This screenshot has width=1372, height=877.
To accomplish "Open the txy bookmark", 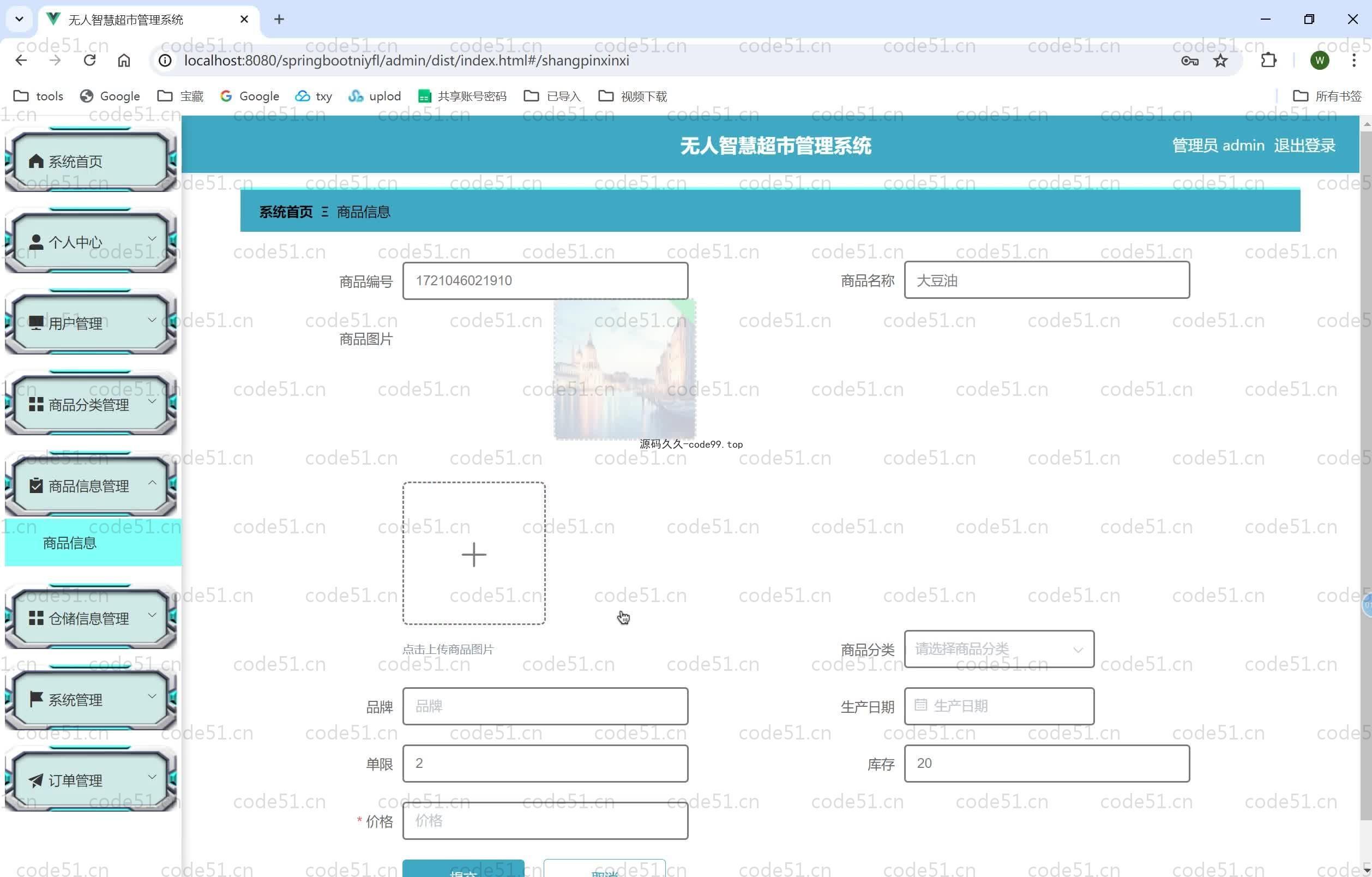I will (x=314, y=97).
